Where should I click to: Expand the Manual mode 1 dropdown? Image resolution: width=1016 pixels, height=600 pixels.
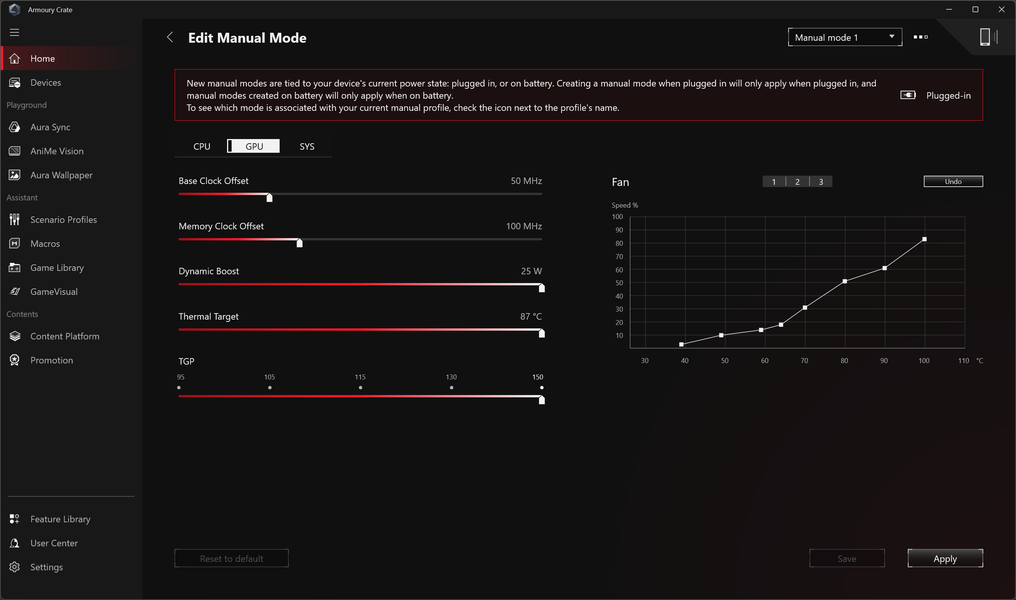pos(845,38)
